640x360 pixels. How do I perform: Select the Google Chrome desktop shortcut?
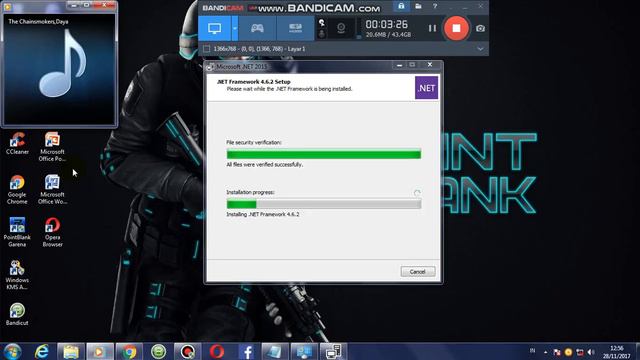(17, 190)
